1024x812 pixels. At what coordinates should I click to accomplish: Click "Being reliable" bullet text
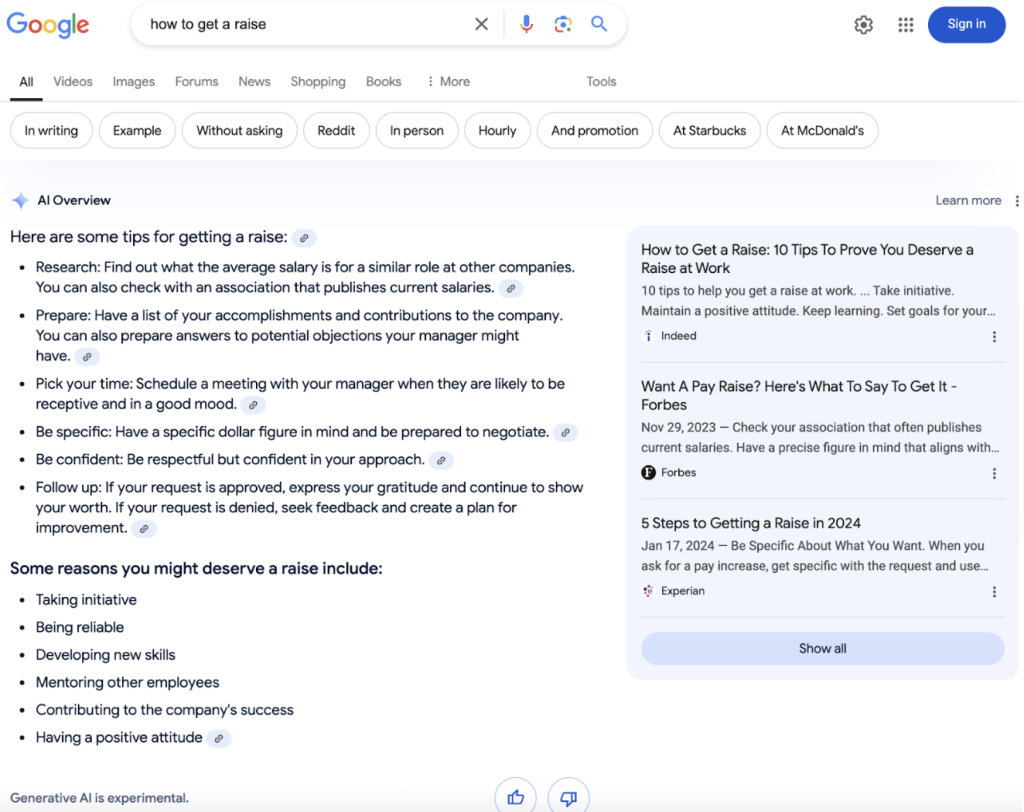pos(80,627)
